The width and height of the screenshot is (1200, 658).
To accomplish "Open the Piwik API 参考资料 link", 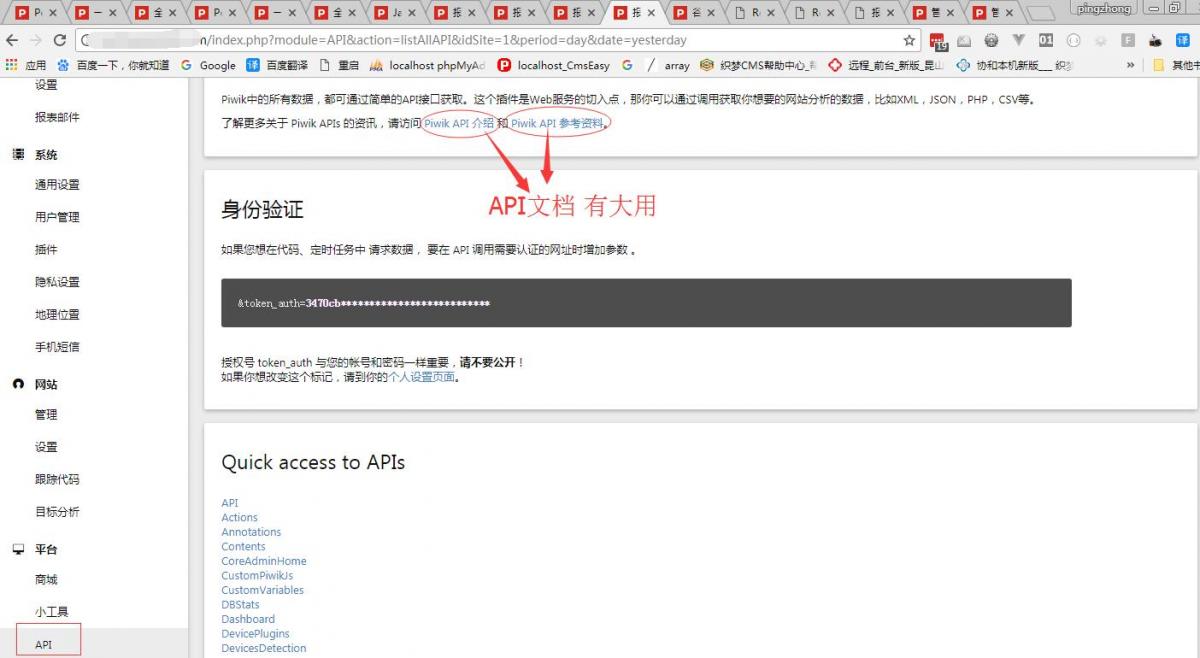I will tap(557, 124).
